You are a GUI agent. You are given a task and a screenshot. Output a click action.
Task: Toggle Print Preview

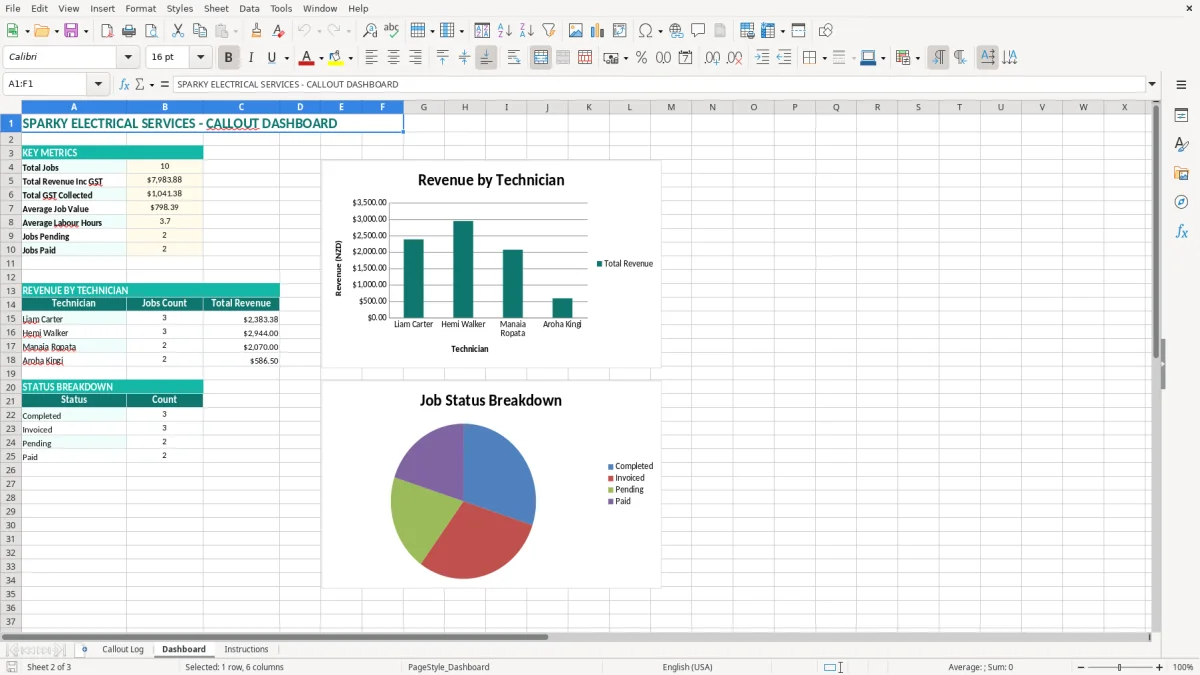(x=150, y=31)
